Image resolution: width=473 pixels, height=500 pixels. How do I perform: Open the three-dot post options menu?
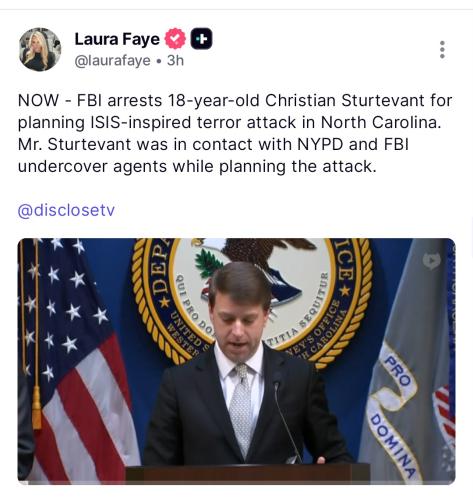click(442, 50)
